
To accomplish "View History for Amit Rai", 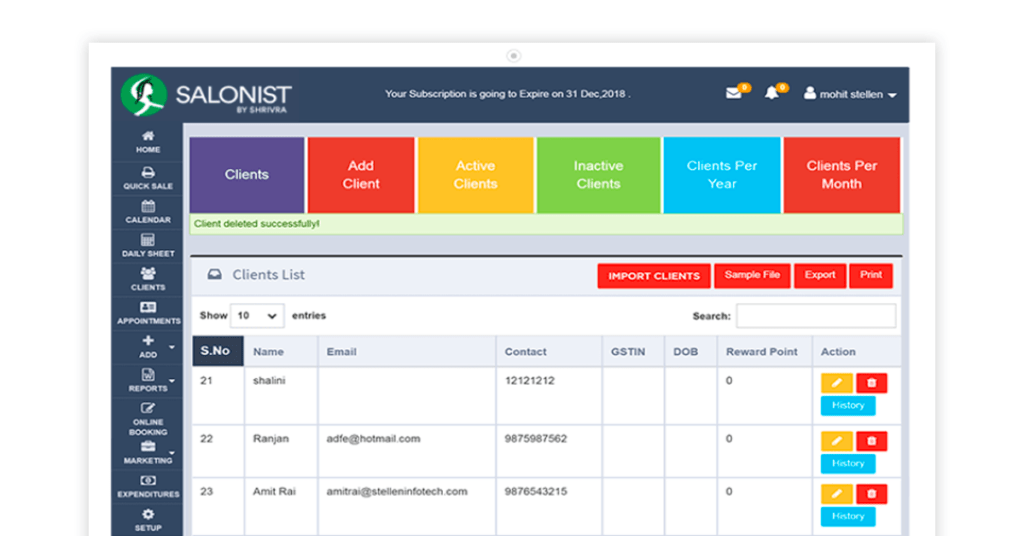I will tap(848, 516).
